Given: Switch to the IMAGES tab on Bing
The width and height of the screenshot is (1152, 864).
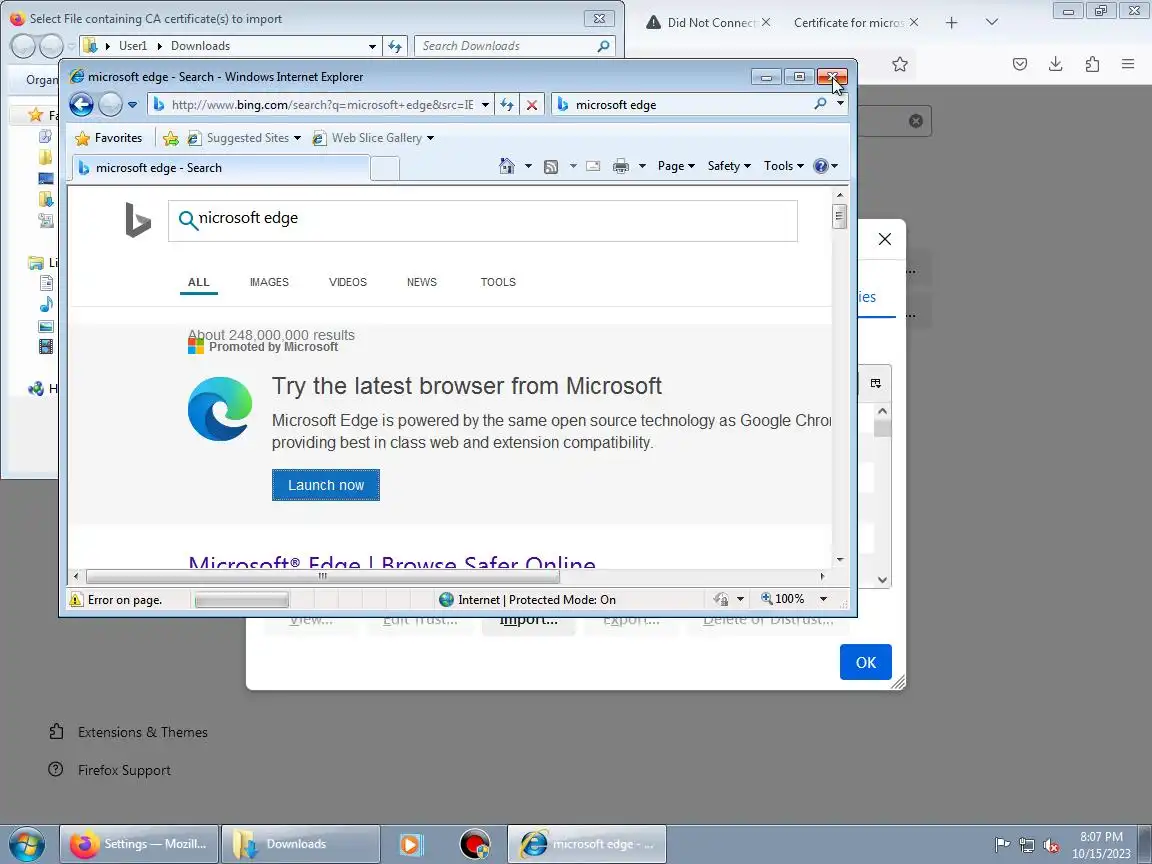Looking at the screenshot, I should 269,282.
